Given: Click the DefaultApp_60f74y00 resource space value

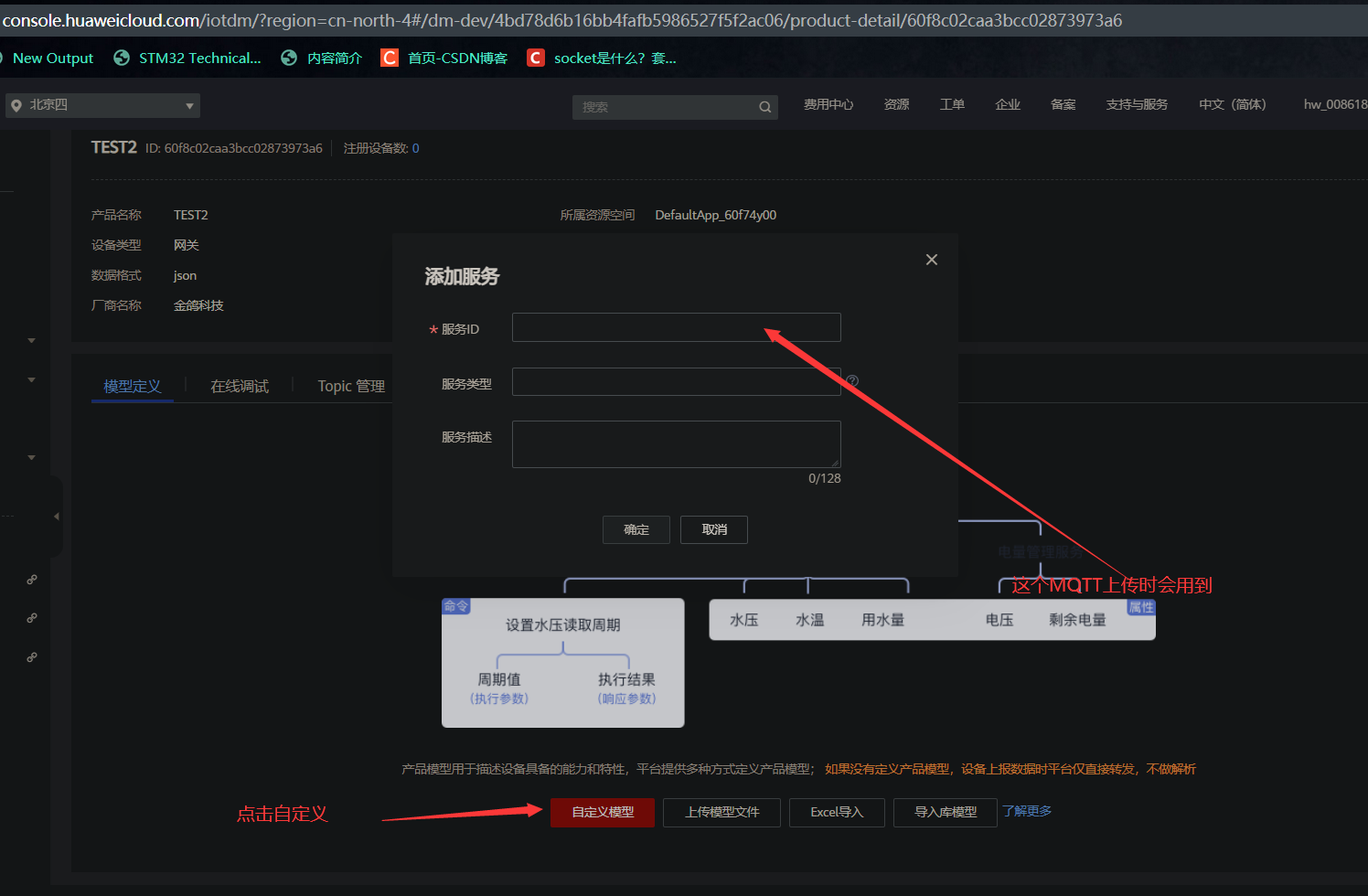Looking at the screenshot, I should (716, 215).
